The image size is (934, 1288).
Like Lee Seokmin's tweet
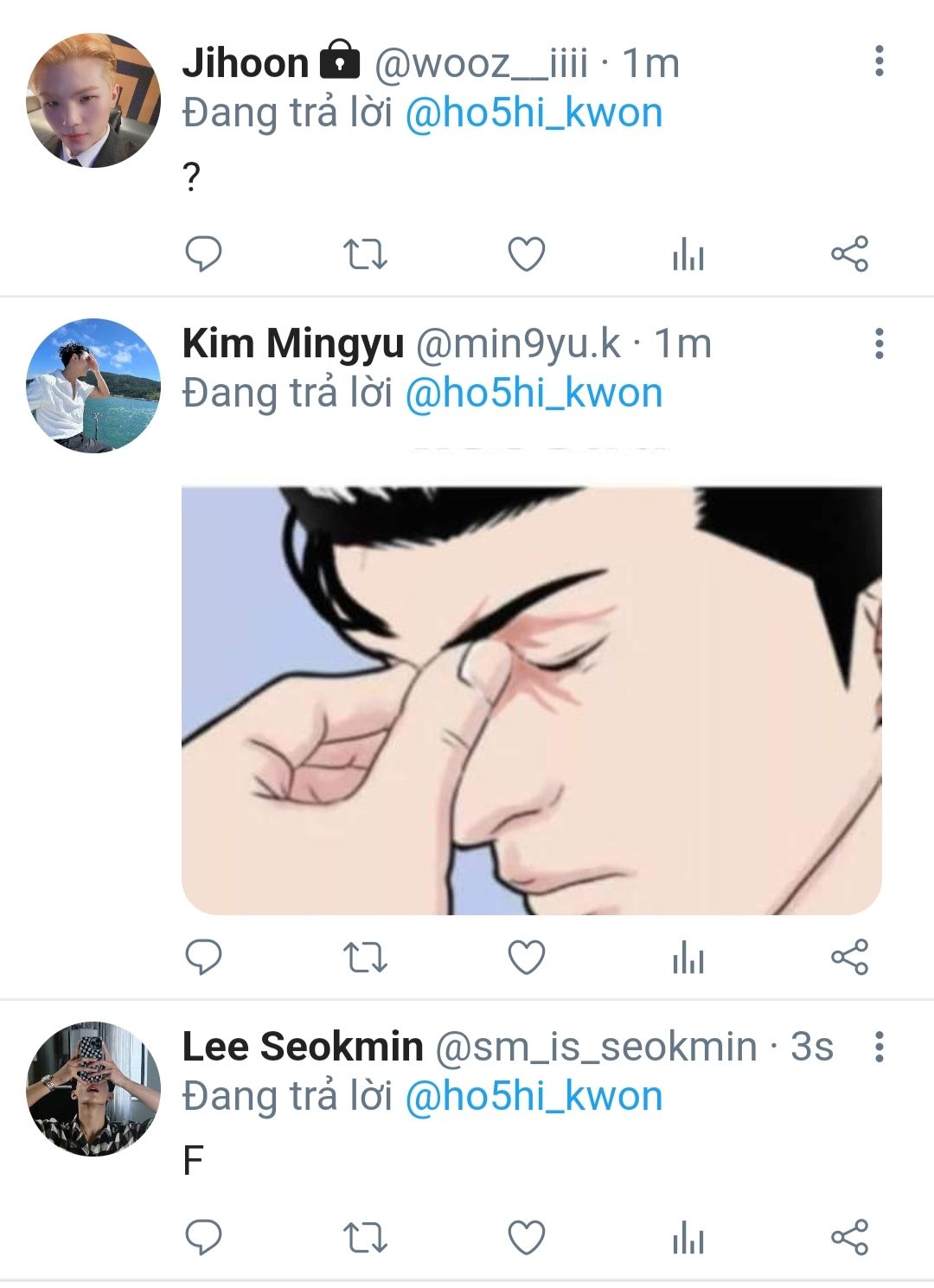(526, 1238)
